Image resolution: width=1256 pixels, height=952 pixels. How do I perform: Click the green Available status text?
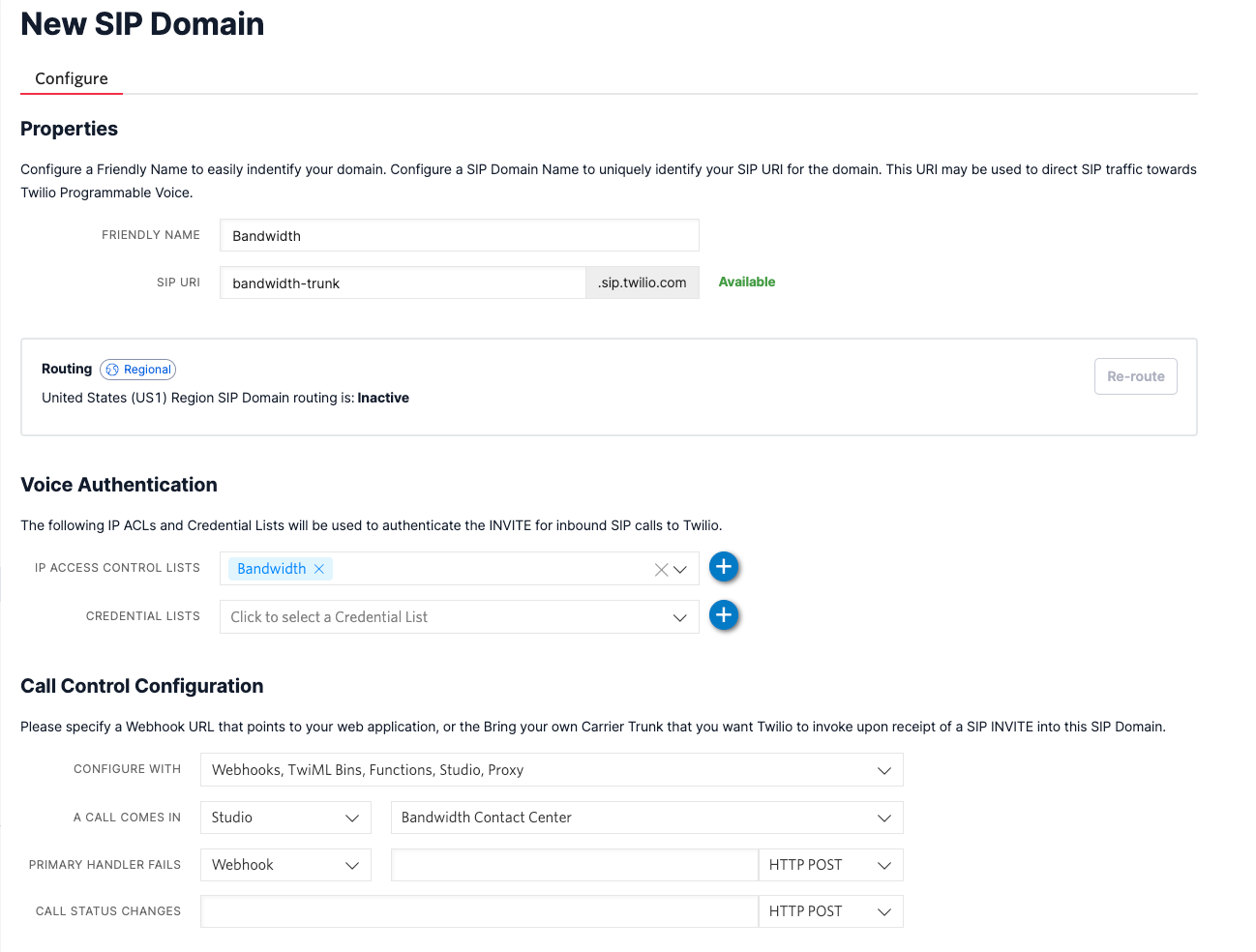747,283
